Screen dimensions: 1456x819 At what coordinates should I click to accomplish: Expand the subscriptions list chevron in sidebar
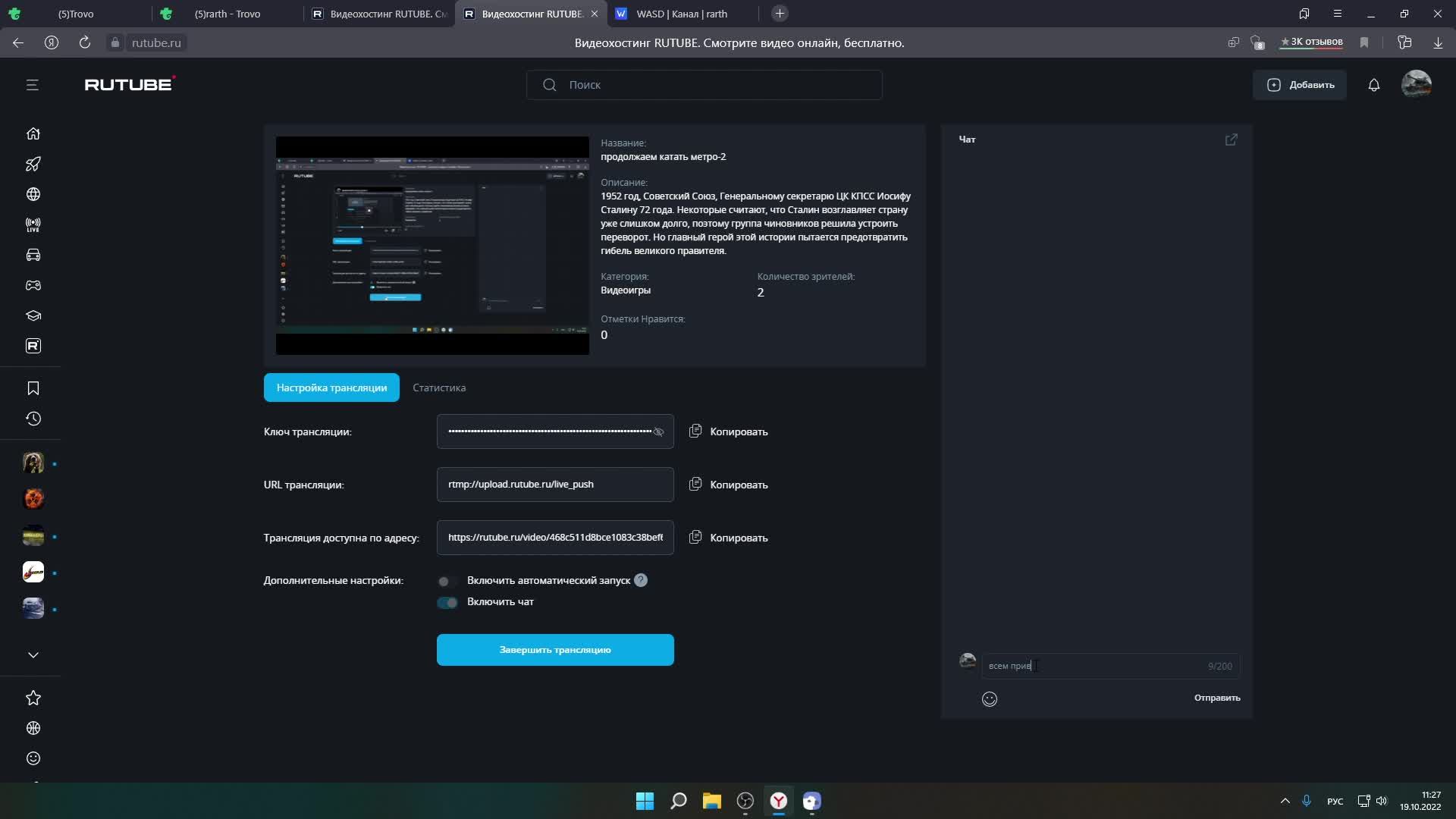pos(33,654)
